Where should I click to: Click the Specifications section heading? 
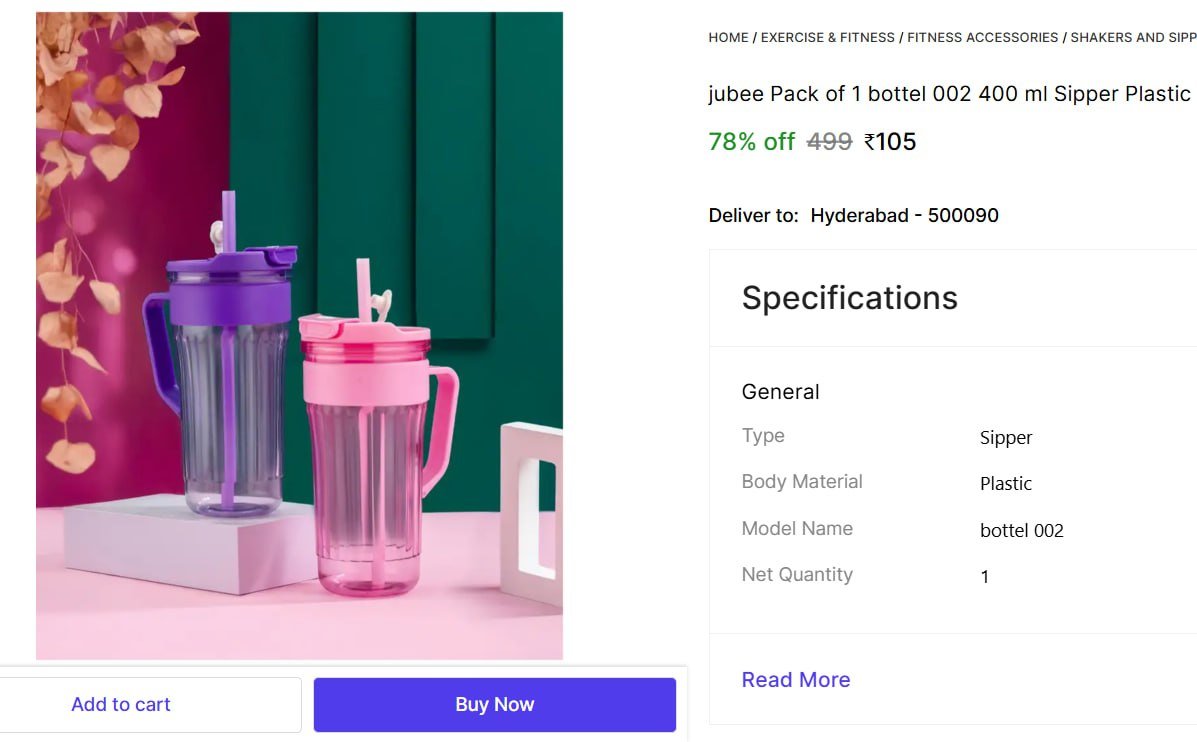click(x=849, y=298)
